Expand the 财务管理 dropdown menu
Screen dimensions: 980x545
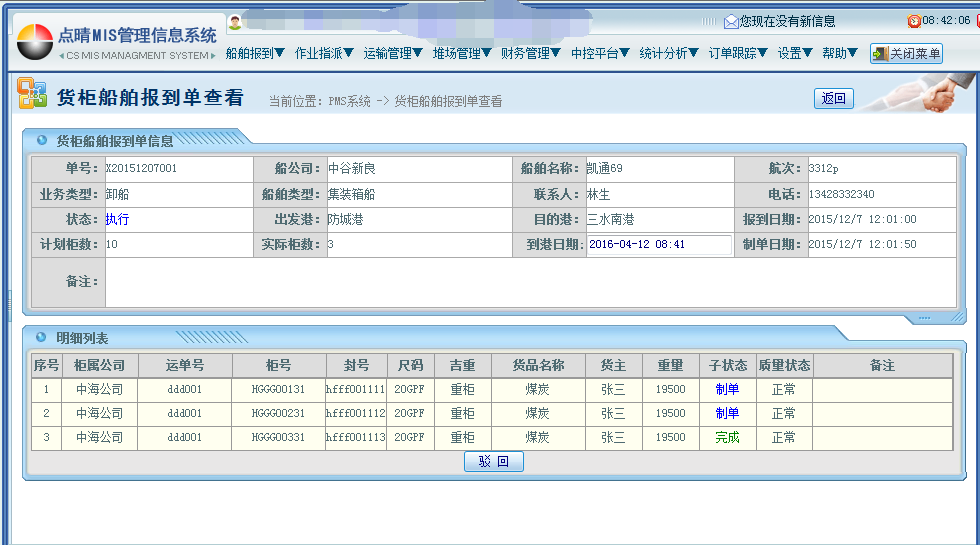tap(530, 54)
